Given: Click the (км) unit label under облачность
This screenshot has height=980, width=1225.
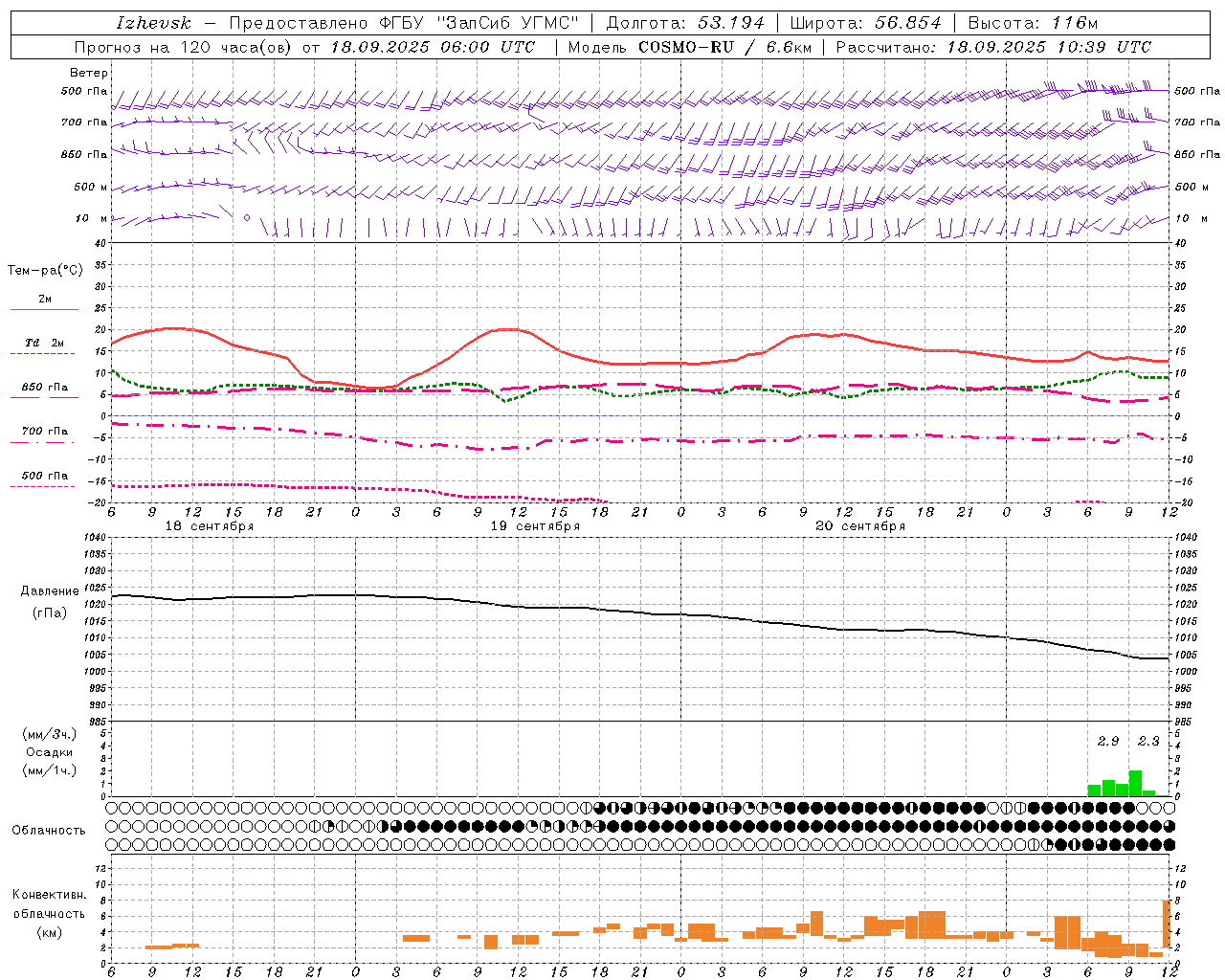Looking at the screenshot, I should (x=49, y=932).
